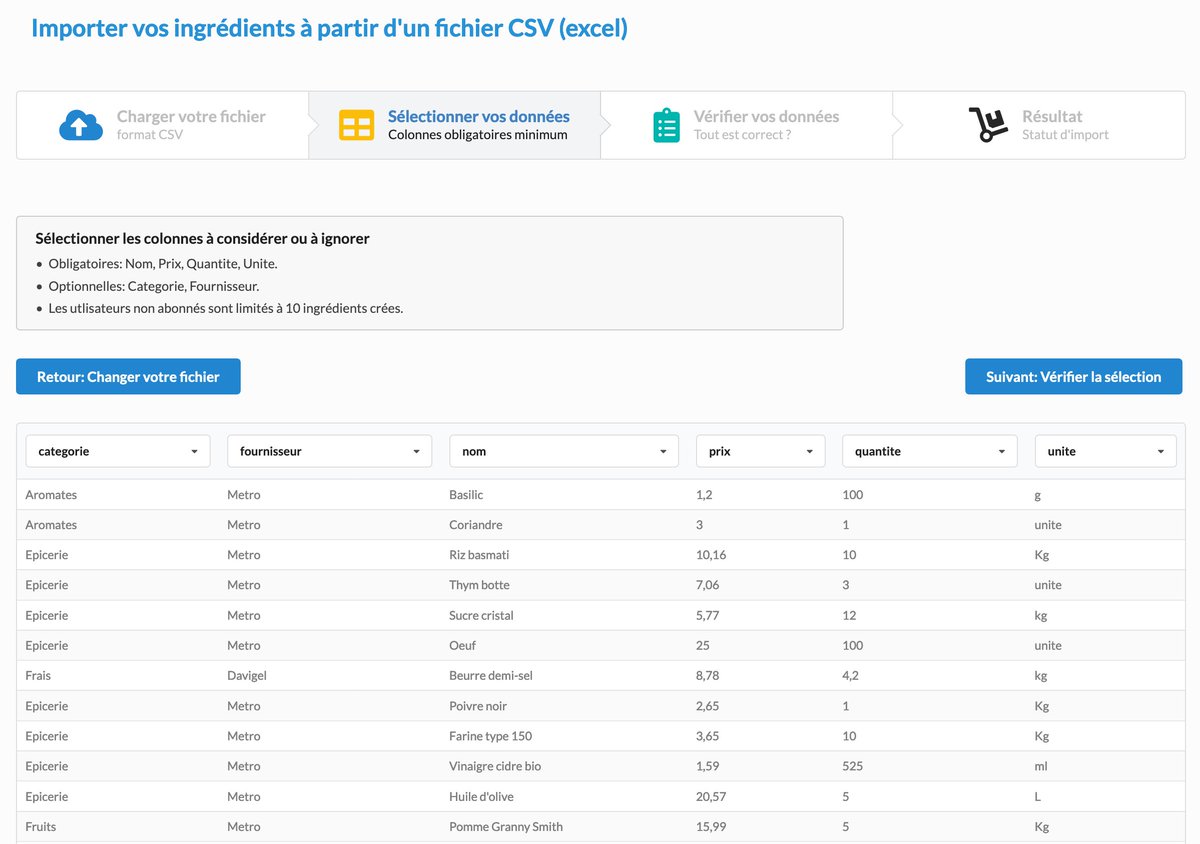Open the prix column dropdown
1200x844 pixels.
tap(812, 451)
